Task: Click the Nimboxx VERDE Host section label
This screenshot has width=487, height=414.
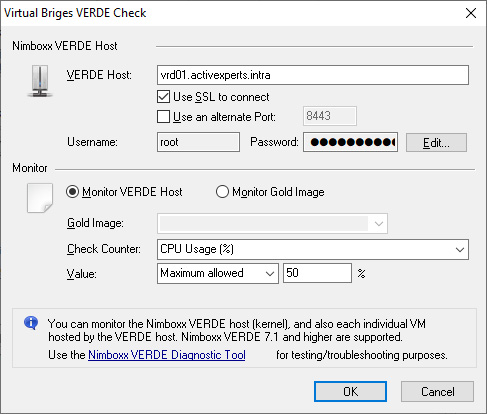Action: (65, 46)
